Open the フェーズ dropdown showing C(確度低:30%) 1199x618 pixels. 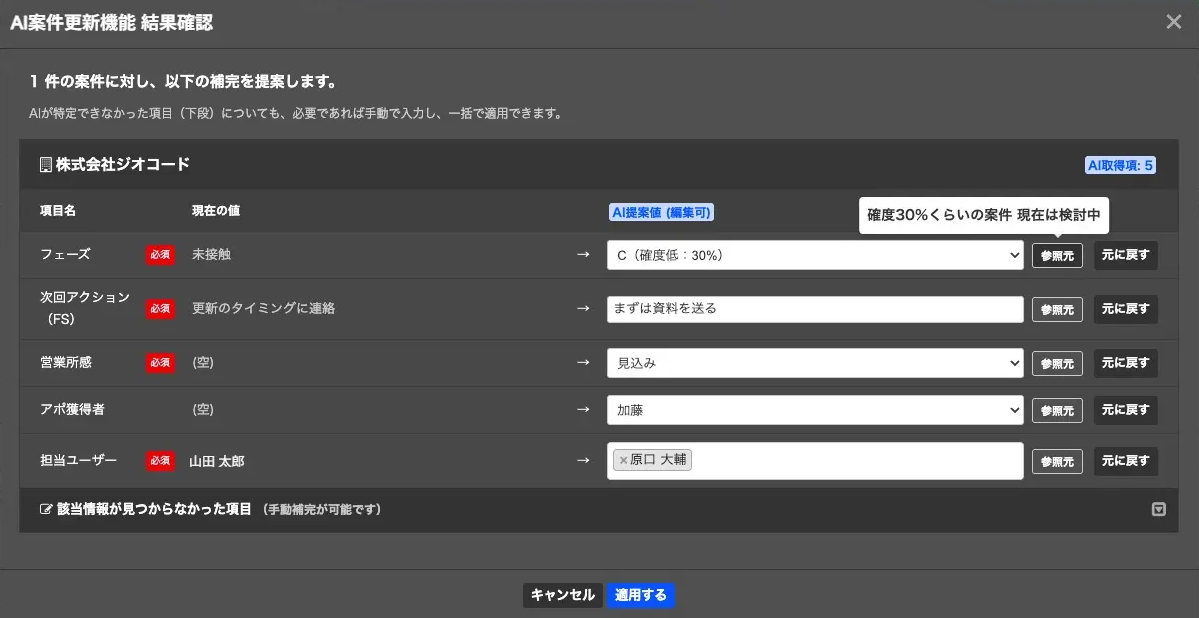click(x=815, y=255)
